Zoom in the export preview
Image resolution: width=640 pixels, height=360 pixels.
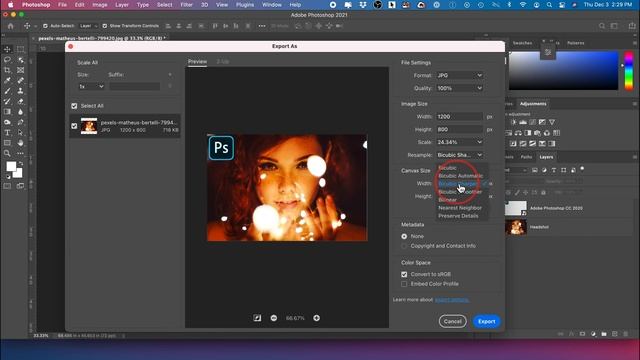tap(317, 318)
